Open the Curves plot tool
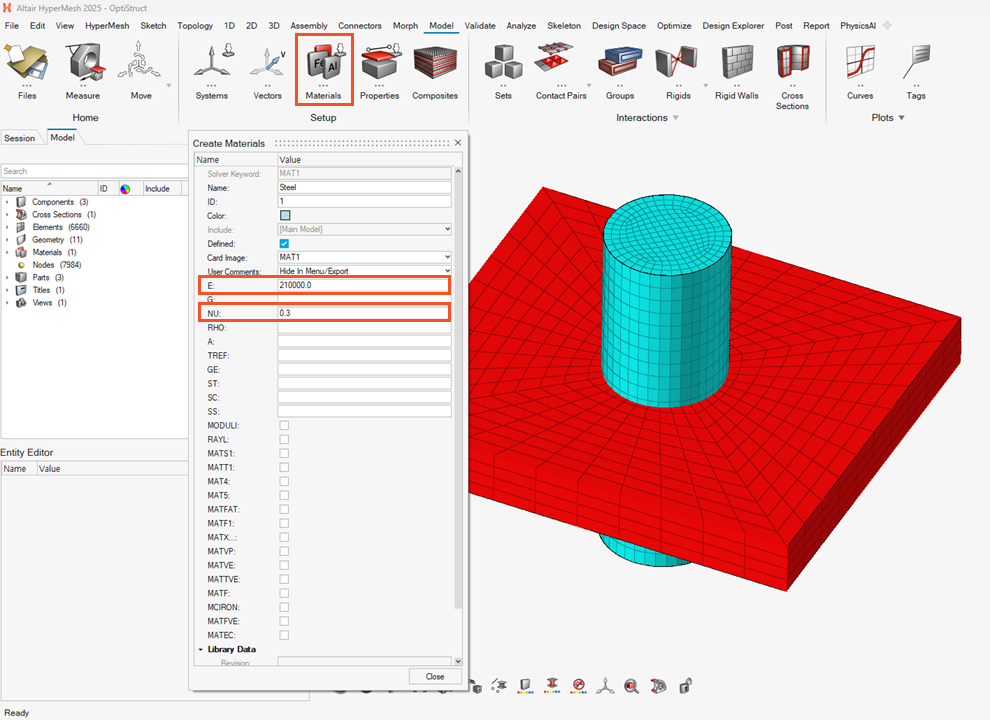 pyautogui.click(x=860, y=71)
